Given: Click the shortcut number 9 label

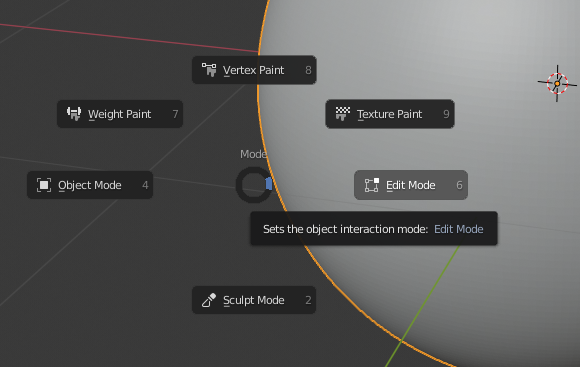Looking at the screenshot, I should pos(446,114).
